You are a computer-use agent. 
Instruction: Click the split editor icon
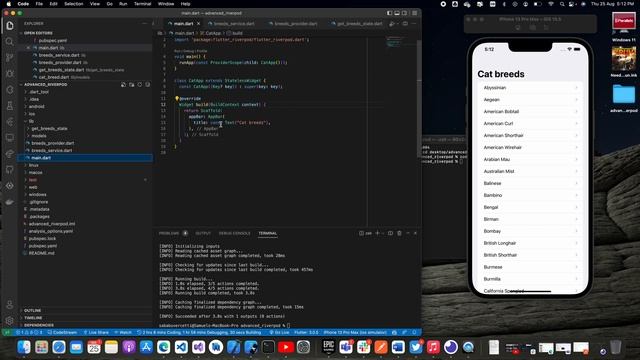[405, 24]
